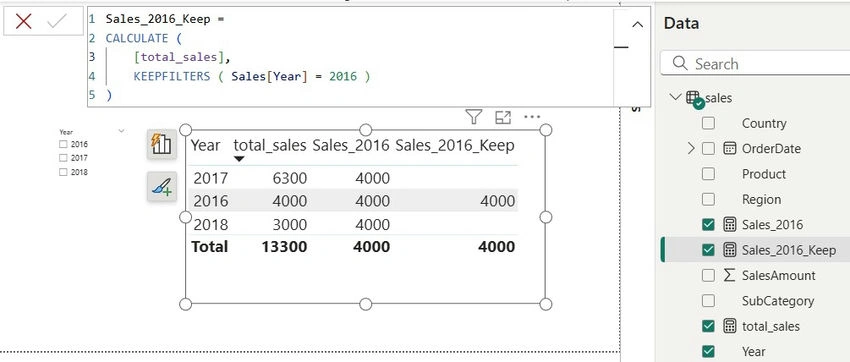Click the Region field name in Data pane
Viewport: 850px width, 362px height.
(x=762, y=199)
